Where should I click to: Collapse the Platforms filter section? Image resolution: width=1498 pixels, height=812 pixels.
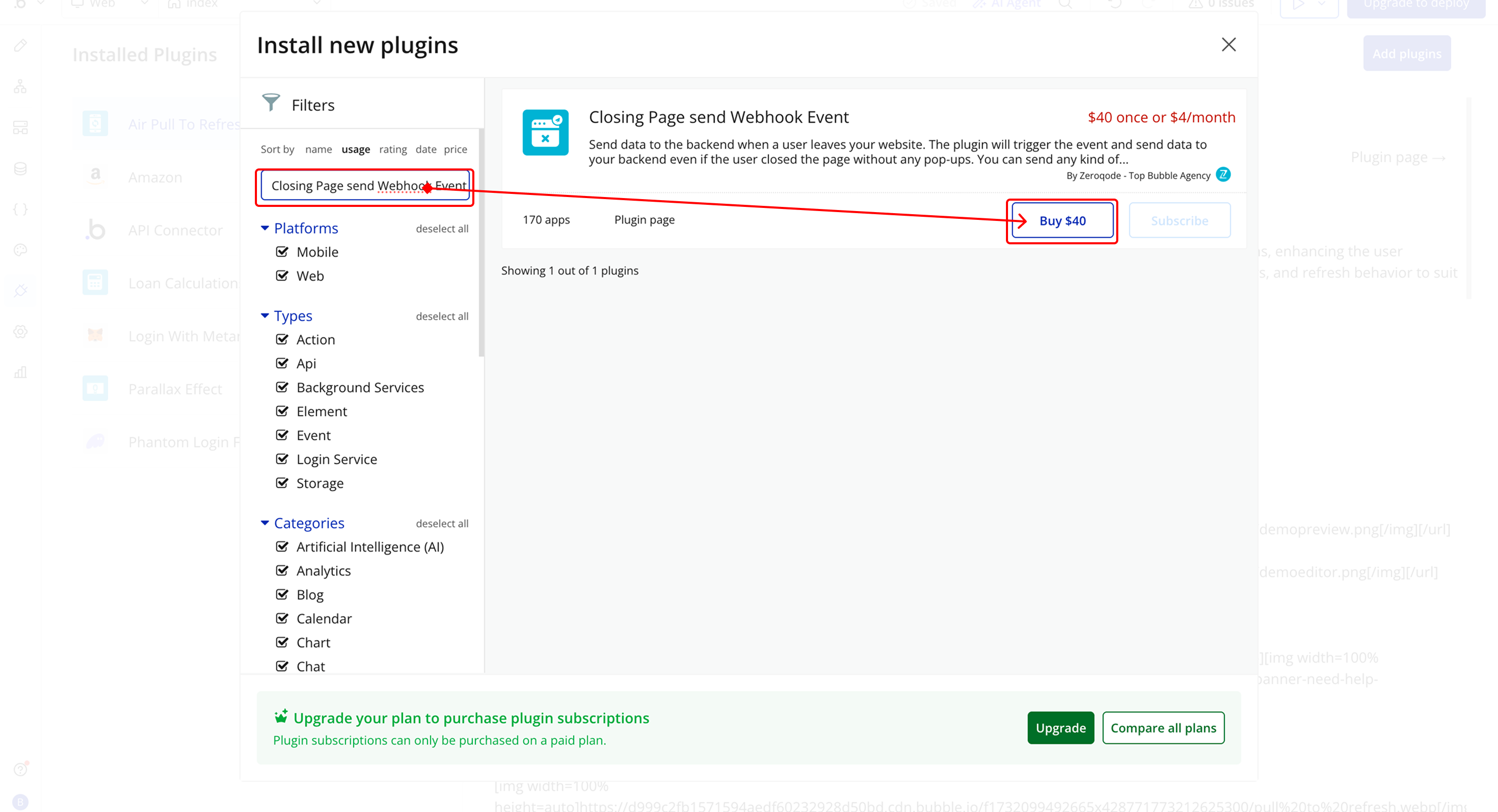coord(265,228)
